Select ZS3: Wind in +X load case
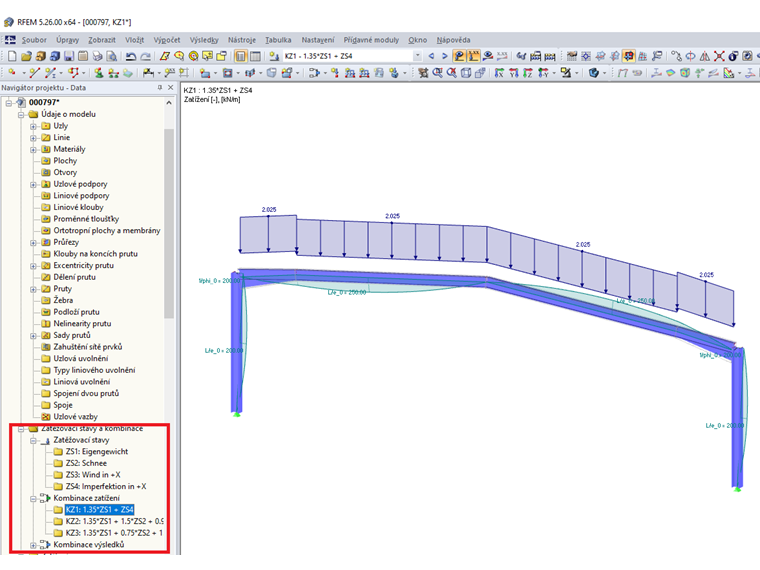 (93, 475)
